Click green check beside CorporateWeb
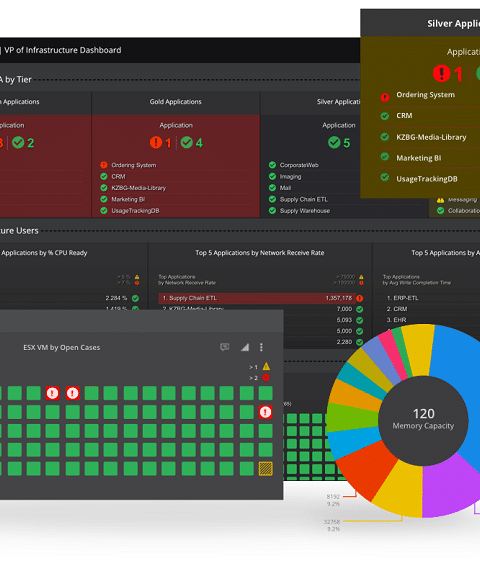Viewport: 480px width, 563px height. pos(272,165)
